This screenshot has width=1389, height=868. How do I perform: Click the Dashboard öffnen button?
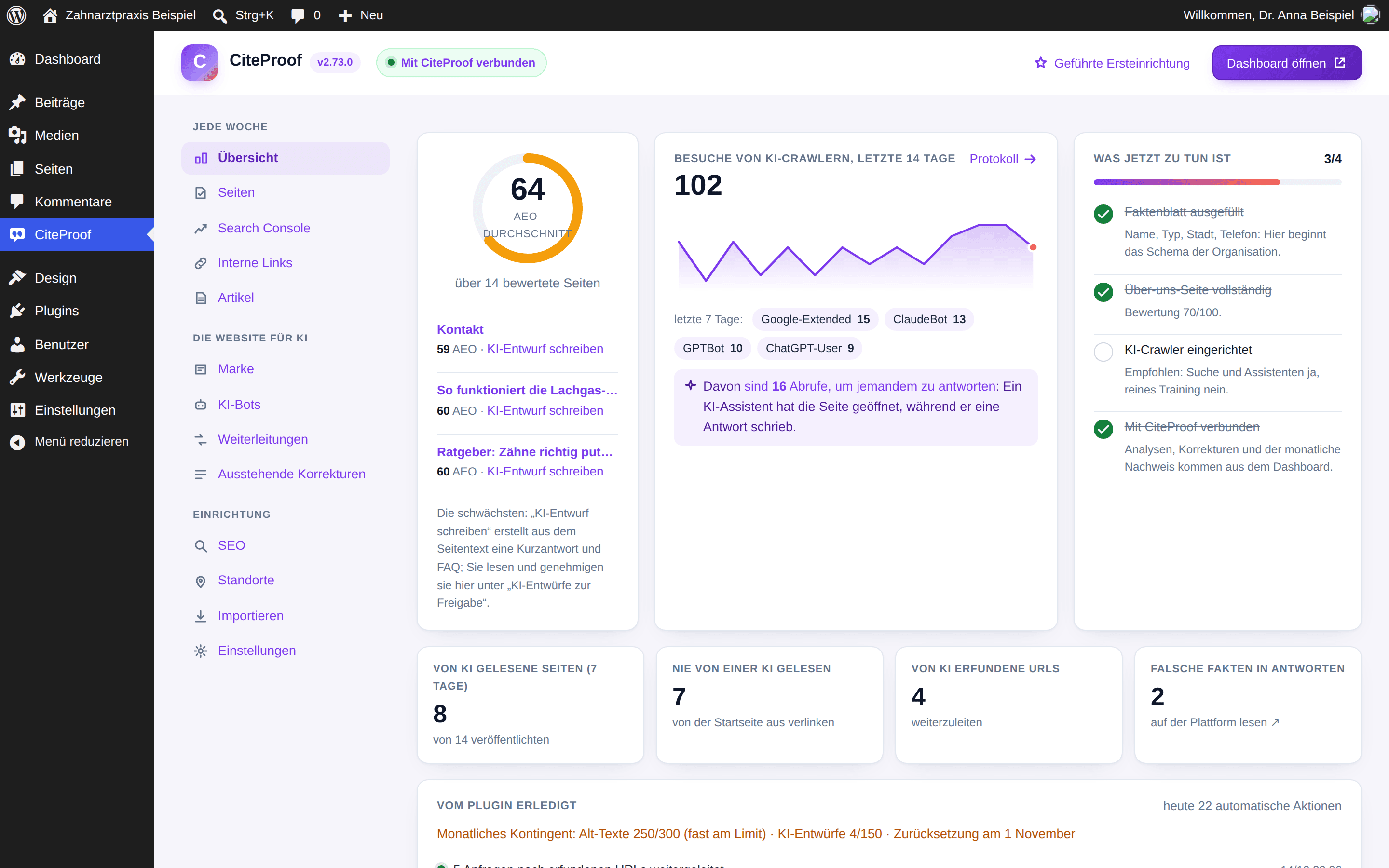(1286, 63)
